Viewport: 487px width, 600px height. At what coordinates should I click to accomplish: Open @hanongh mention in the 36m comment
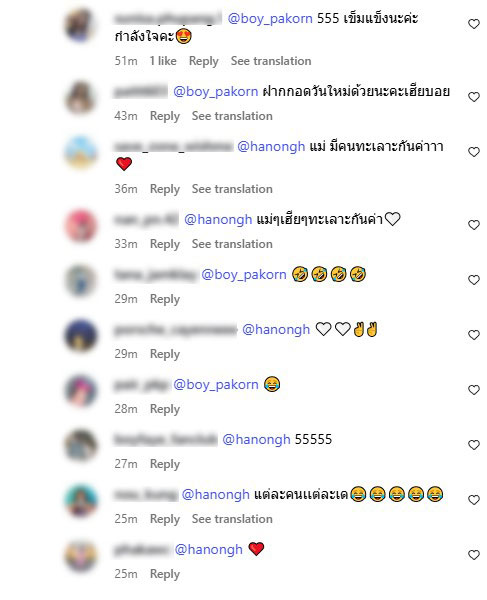click(x=271, y=147)
